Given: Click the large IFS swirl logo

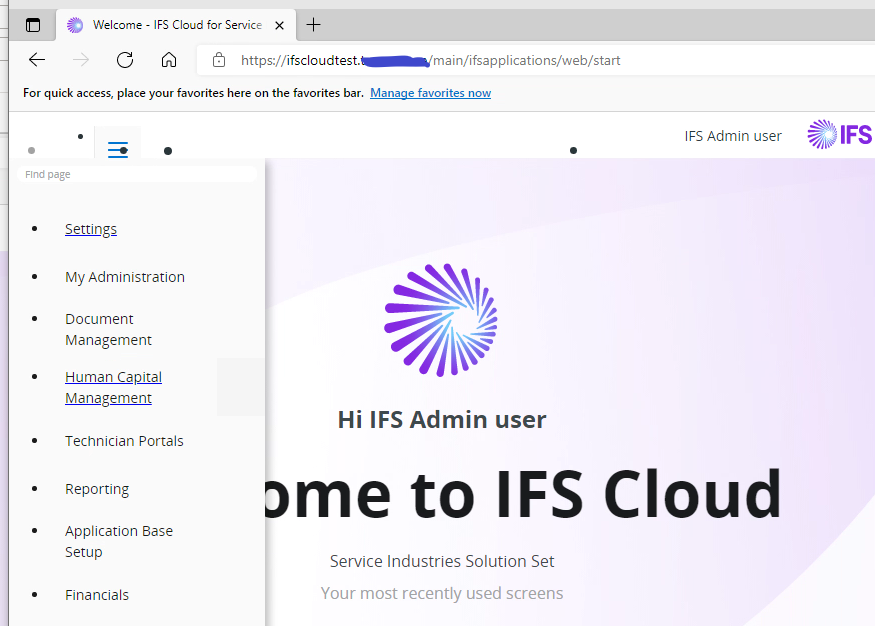Looking at the screenshot, I should click(x=441, y=320).
